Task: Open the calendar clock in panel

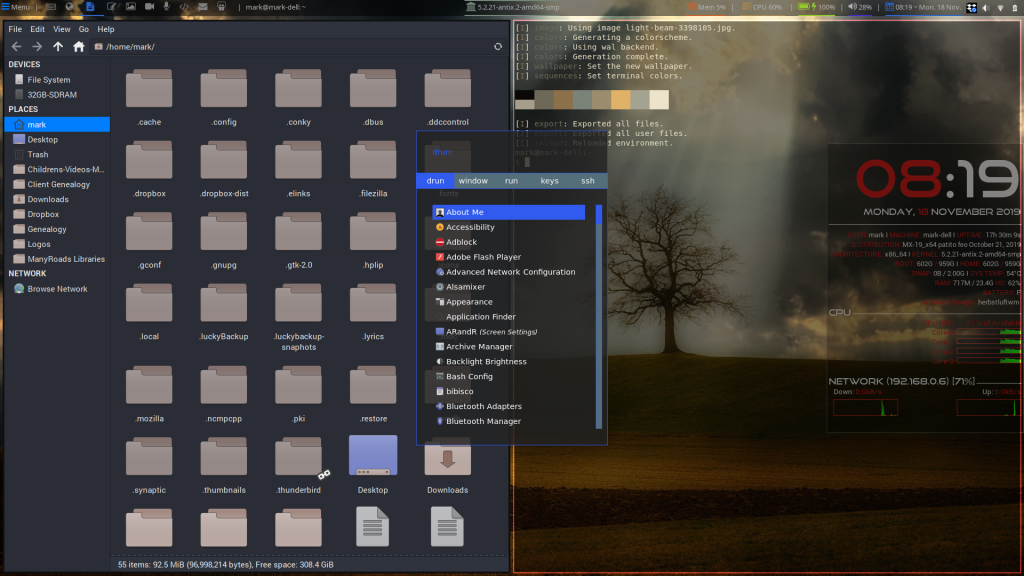Action: pyautogui.click(x=922, y=7)
